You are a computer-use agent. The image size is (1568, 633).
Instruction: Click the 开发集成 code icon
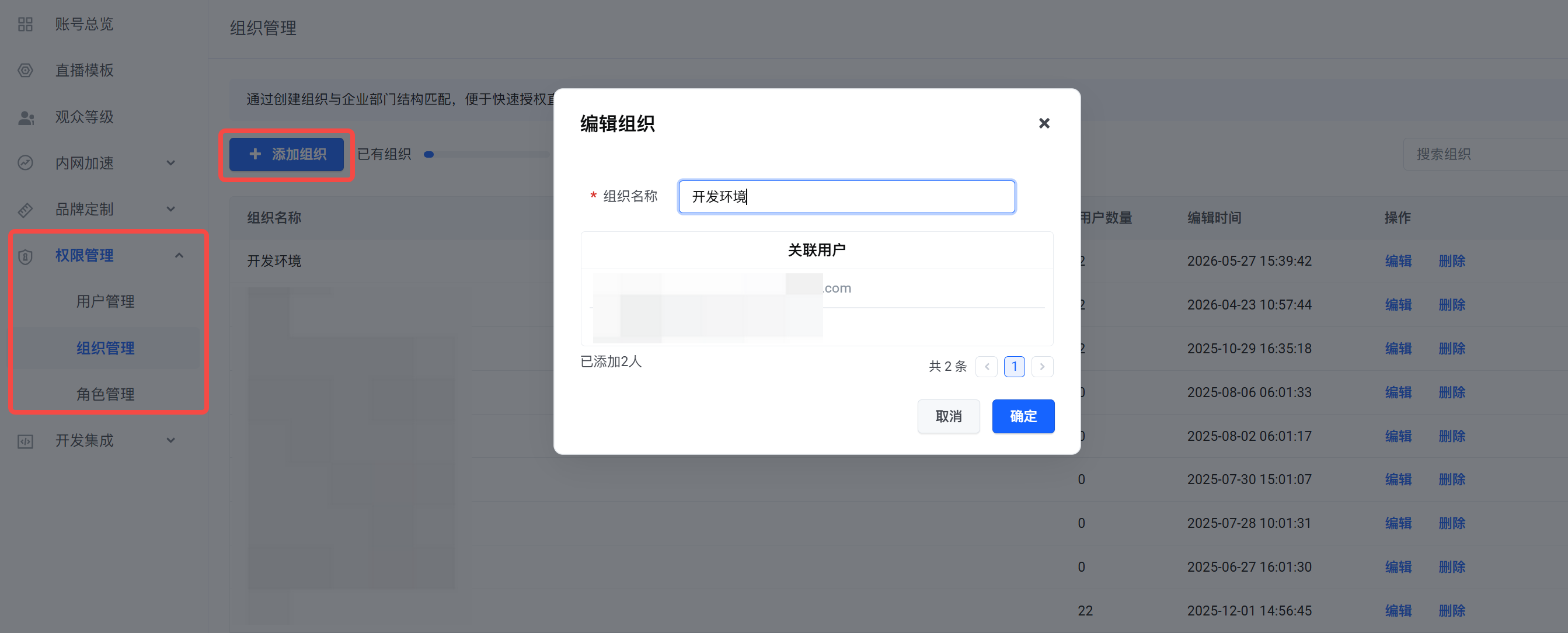click(x=25, y=441)
